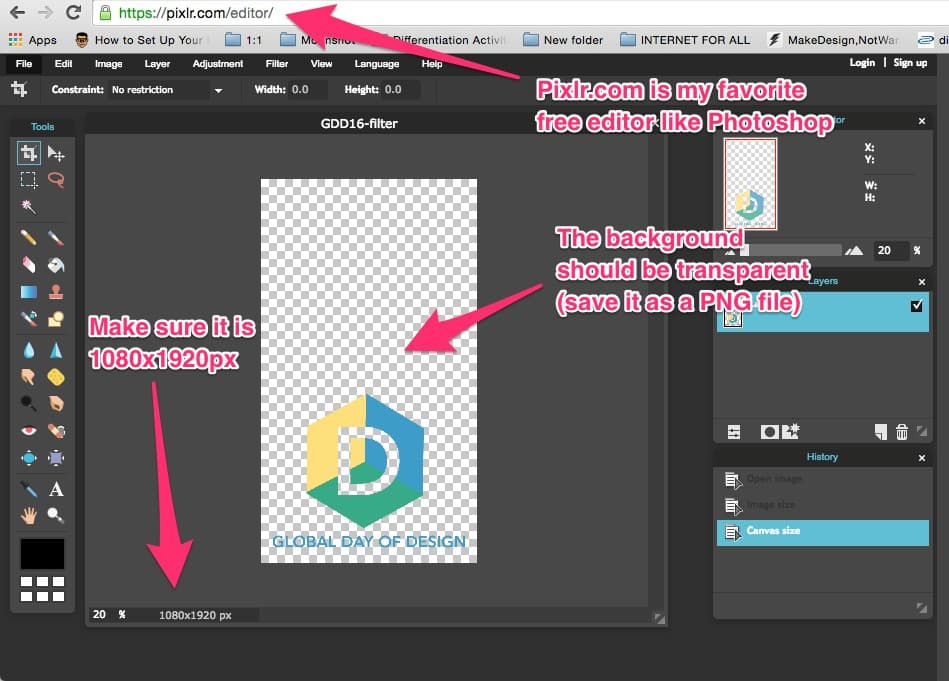Image resolution: width=949 pixels, height=681 pixels.
Task: Select the Clone Stamp tool
Action: point(56,292)
